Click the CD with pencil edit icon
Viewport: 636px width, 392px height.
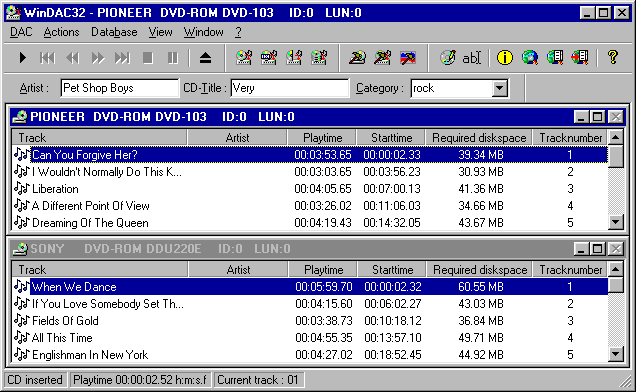pos(447,58)
